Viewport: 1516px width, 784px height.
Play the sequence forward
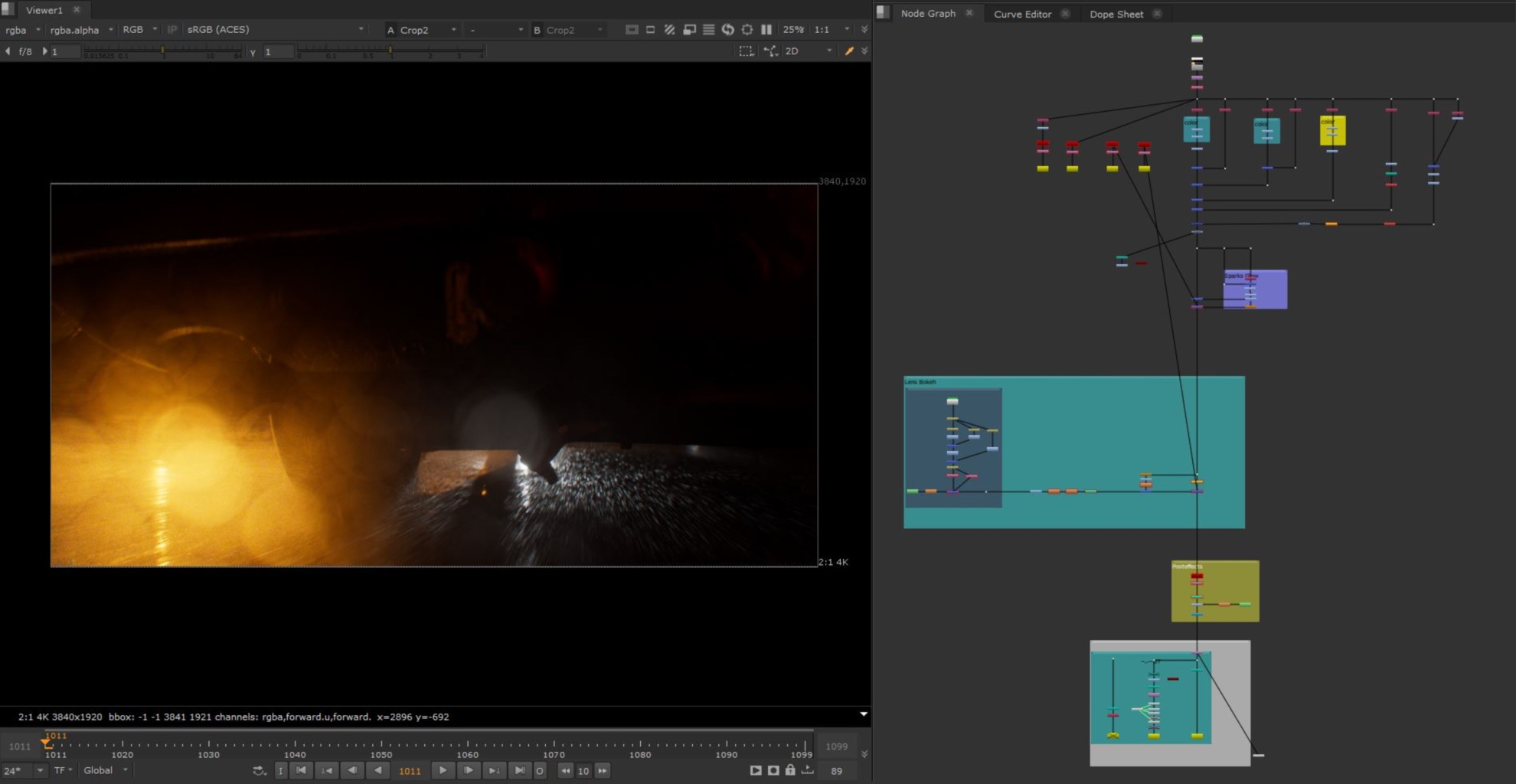(443, 770)
